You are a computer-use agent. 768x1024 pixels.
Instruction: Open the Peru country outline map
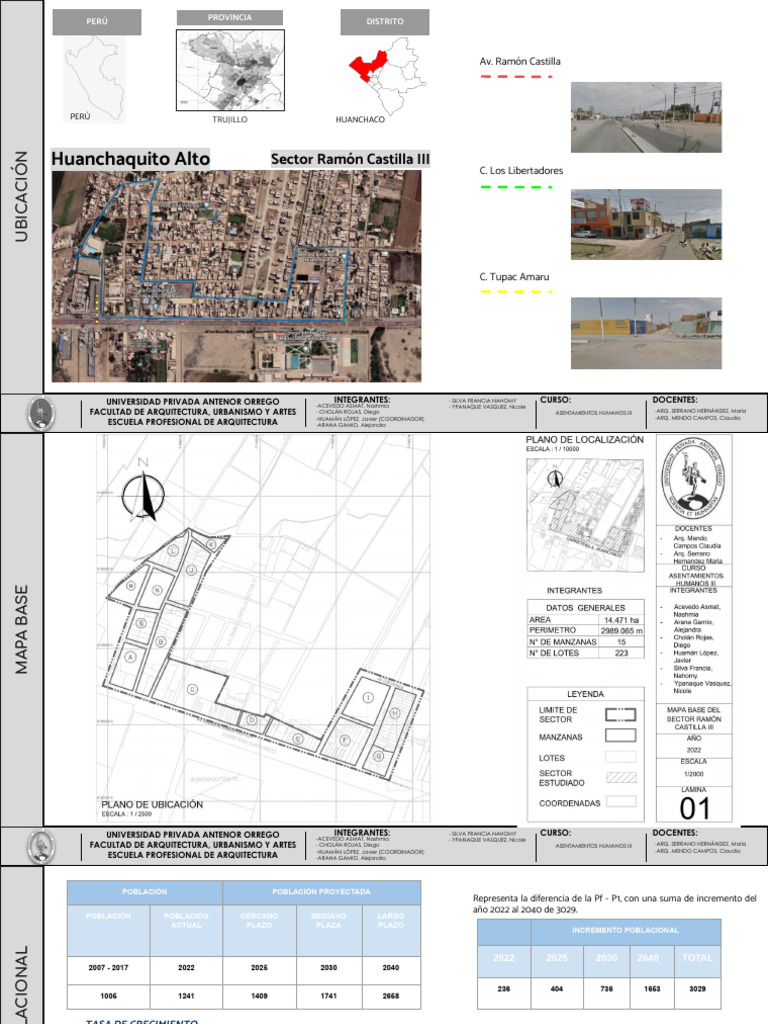[x=95, y=78]
